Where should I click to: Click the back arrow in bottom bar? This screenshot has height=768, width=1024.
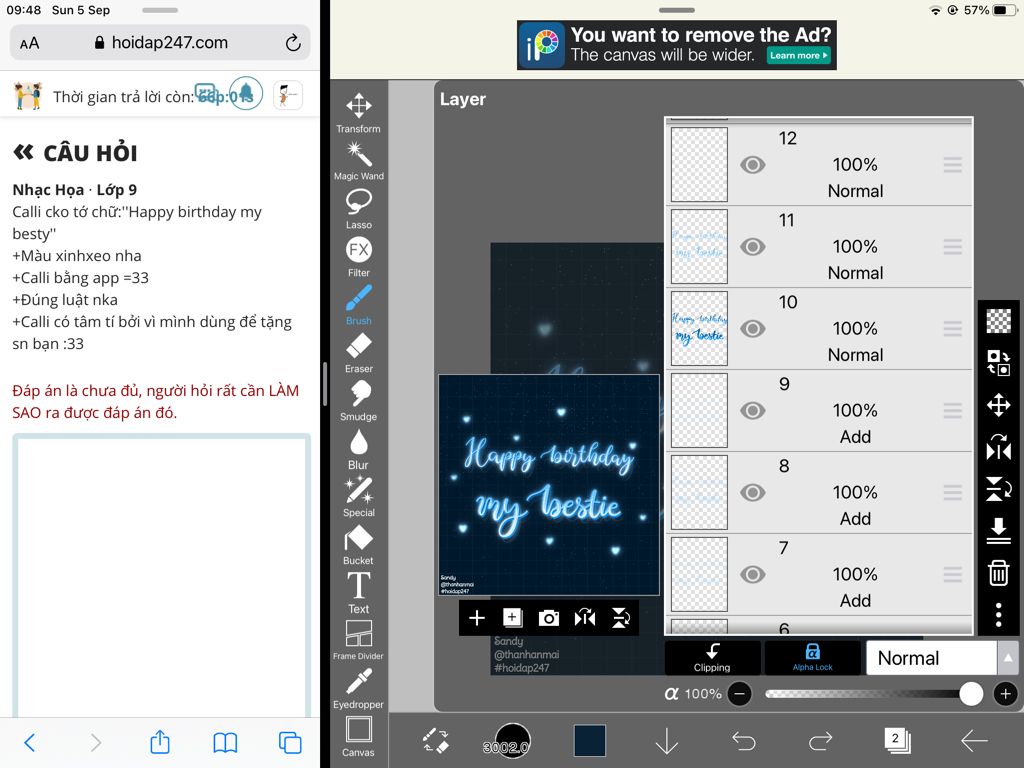pos(974,741)
